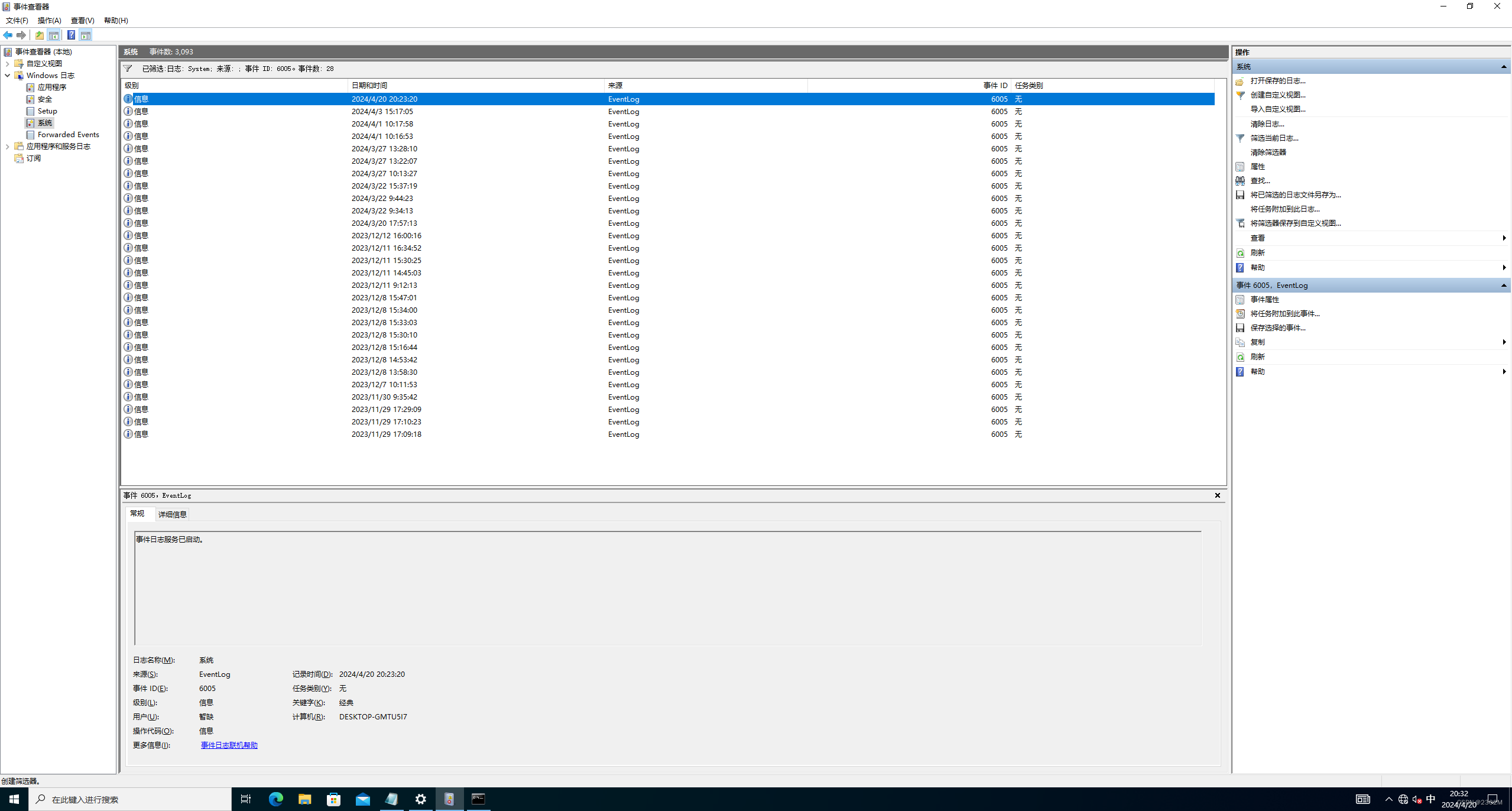The image size is (1512, 811).
Task: Select the 安全 log in the tree
Action: click(x=45, y=99)
